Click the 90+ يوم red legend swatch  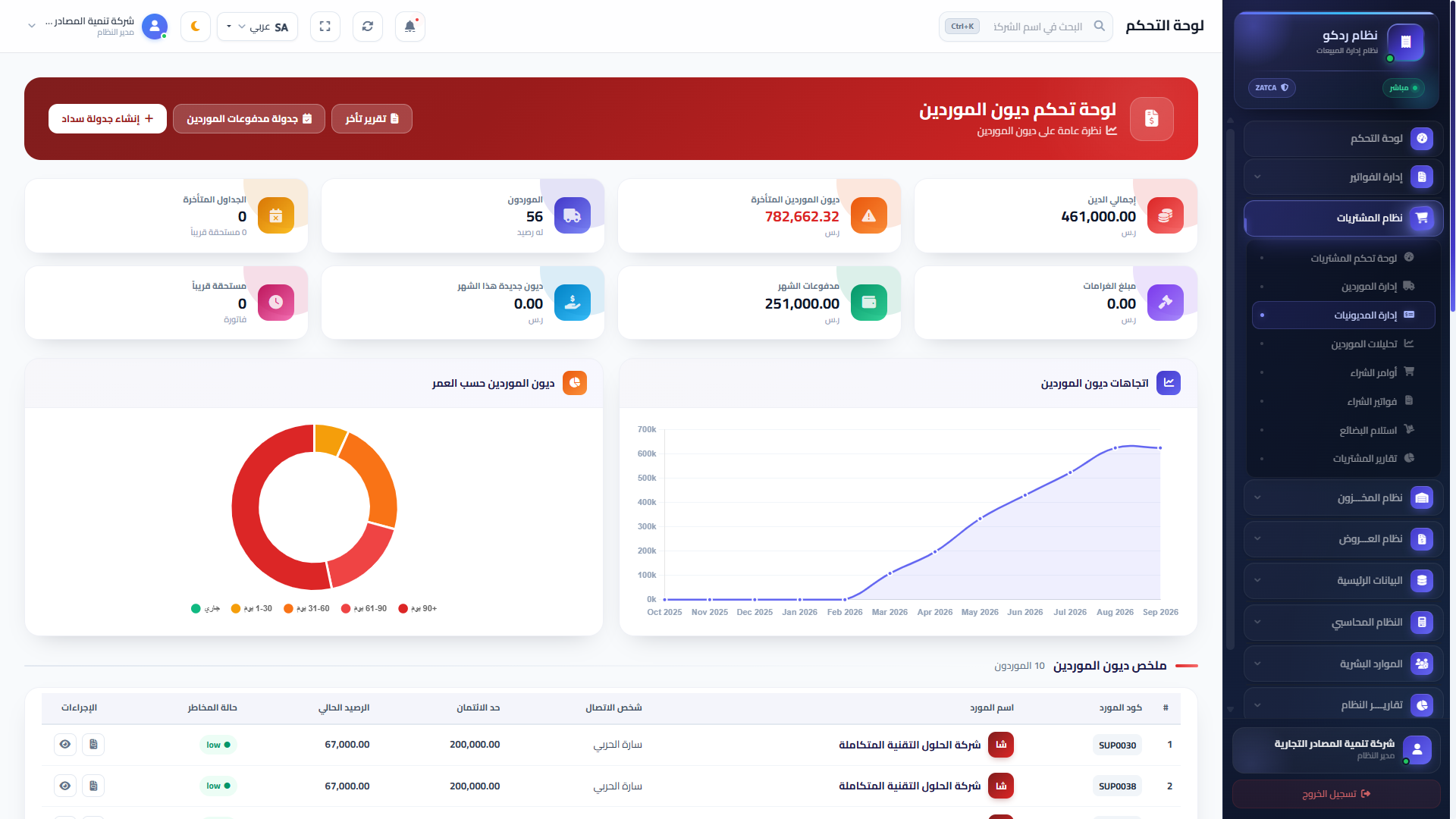[403, 608]
